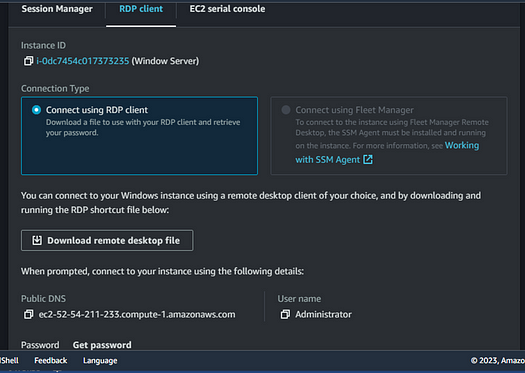Click the 'When prompted, connect to your instance' text

point(162,271)
